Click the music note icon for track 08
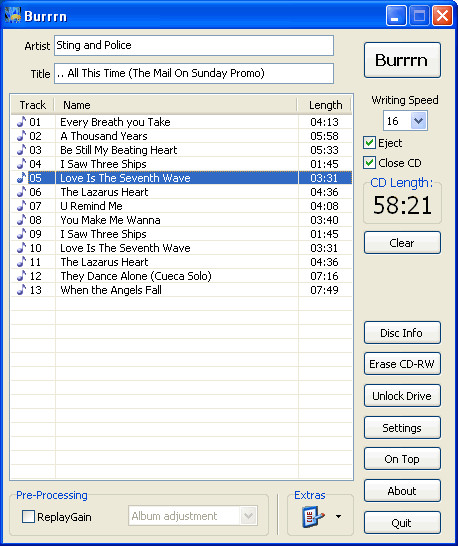 (x=22, y=220)
